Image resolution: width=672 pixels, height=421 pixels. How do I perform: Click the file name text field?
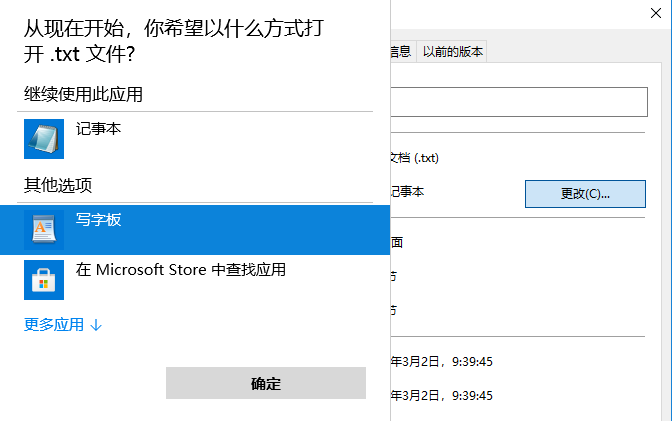tap(520, 102)
